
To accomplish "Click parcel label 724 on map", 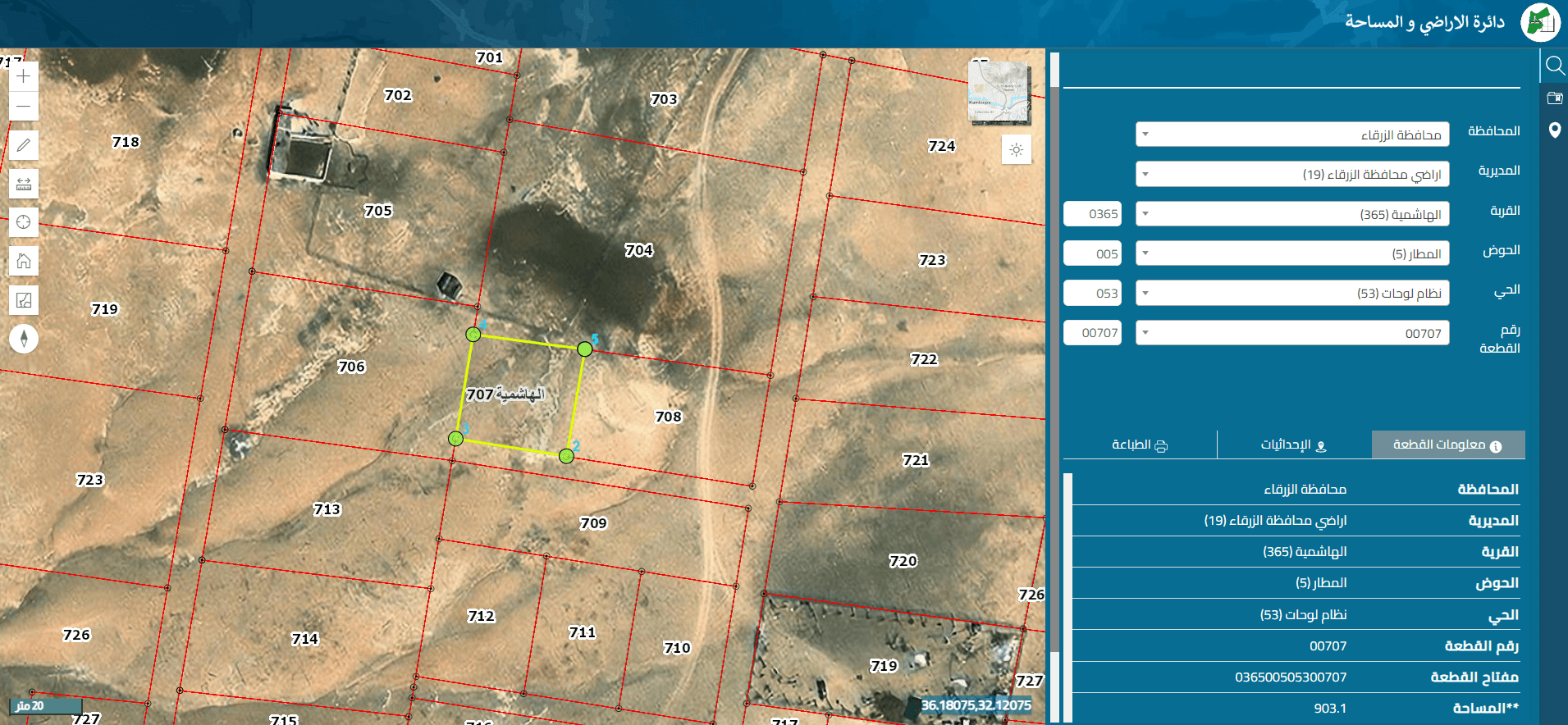I will tap(942, 146).
